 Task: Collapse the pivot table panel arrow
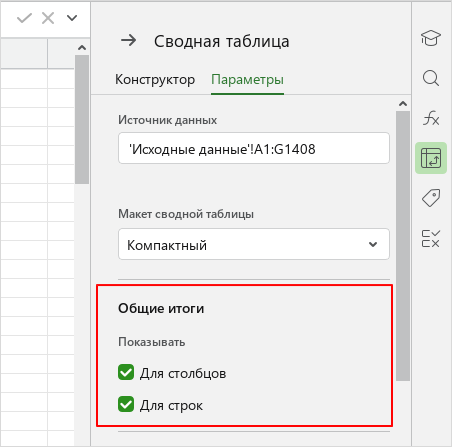[129, 41]
